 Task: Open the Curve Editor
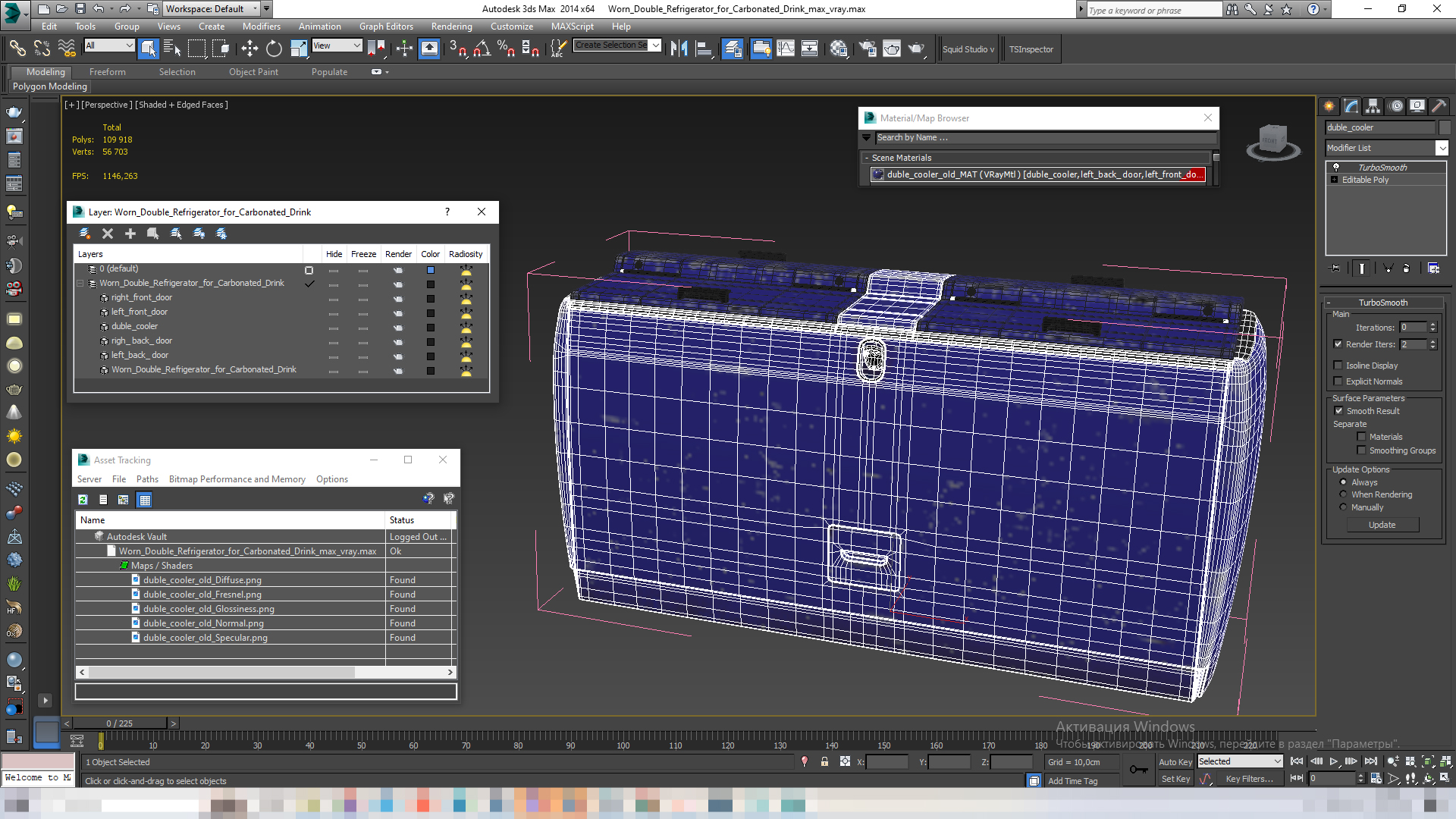tap(786, 49)
